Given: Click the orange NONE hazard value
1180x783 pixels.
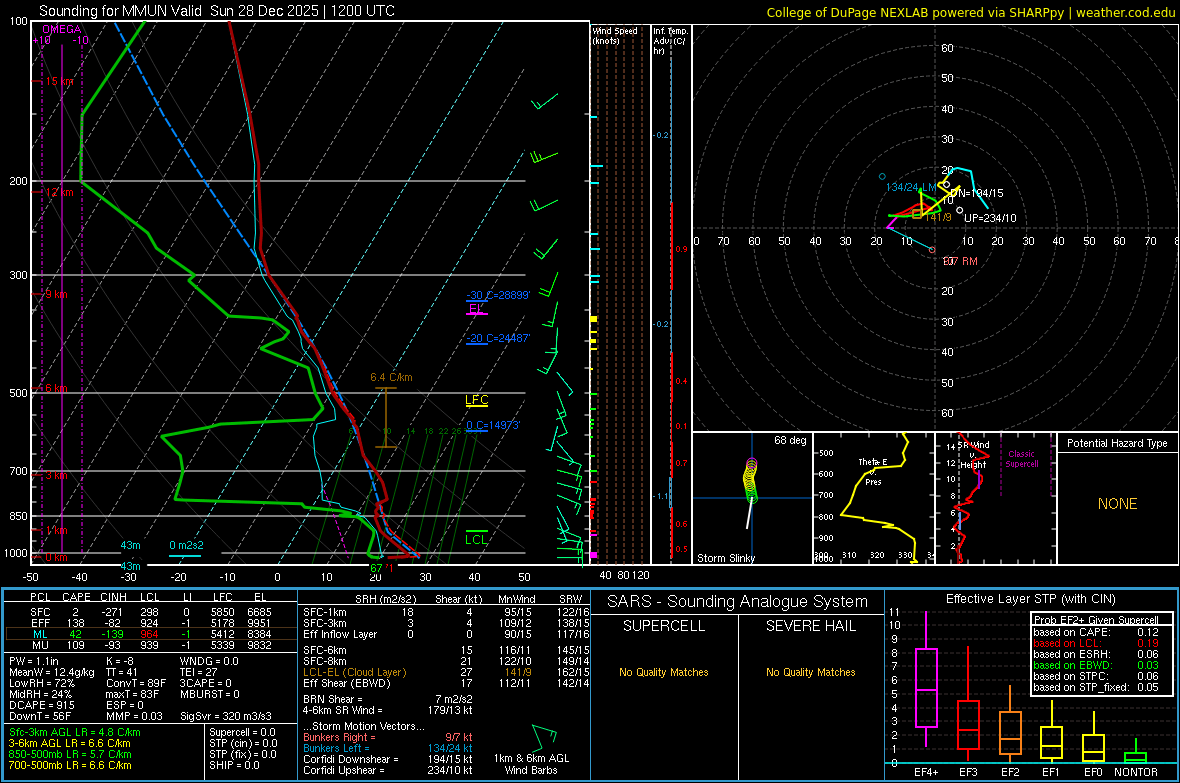Looking at the screenshot, I should click(1117, 504).
